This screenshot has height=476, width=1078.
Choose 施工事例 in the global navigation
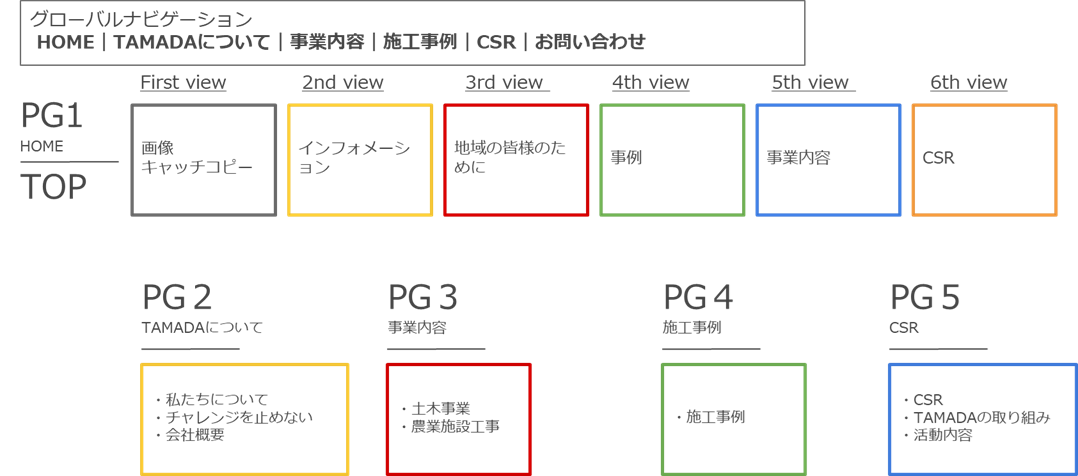pyautogui.click(x=420, y=43)
